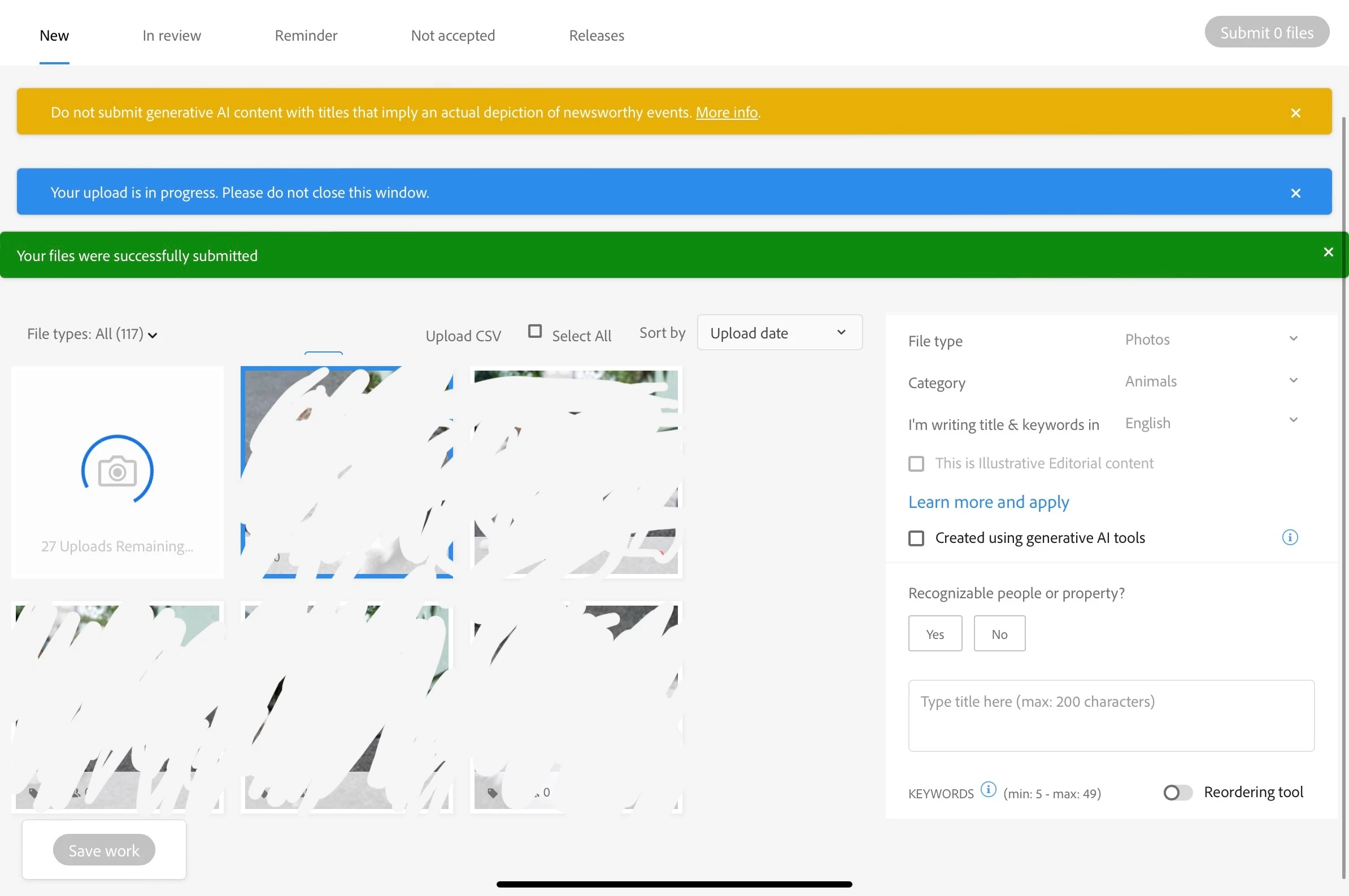Close the blue upload in progress banner

click(x=1295, y=193)
